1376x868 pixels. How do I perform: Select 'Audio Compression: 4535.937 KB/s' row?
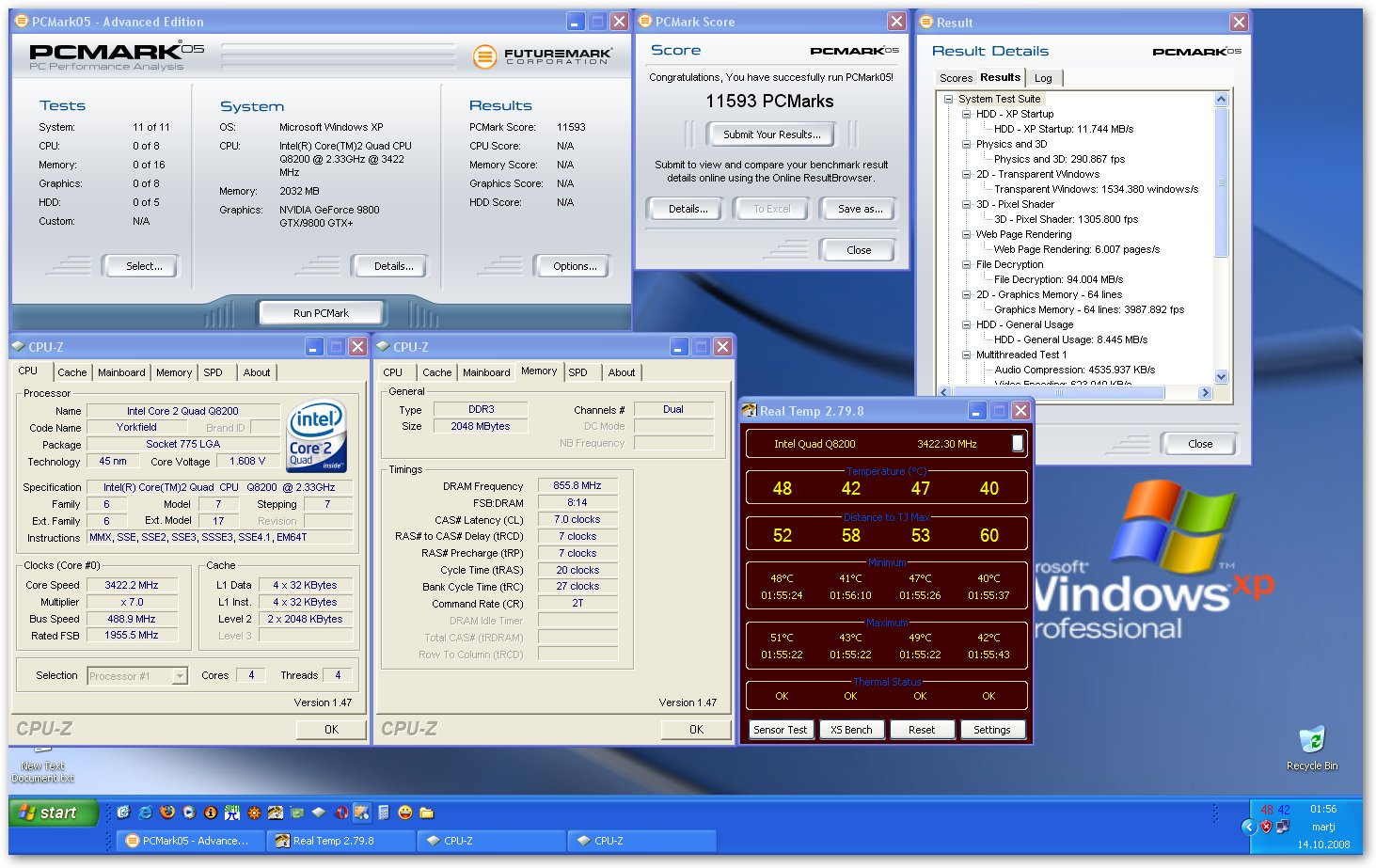(1074, 370)
